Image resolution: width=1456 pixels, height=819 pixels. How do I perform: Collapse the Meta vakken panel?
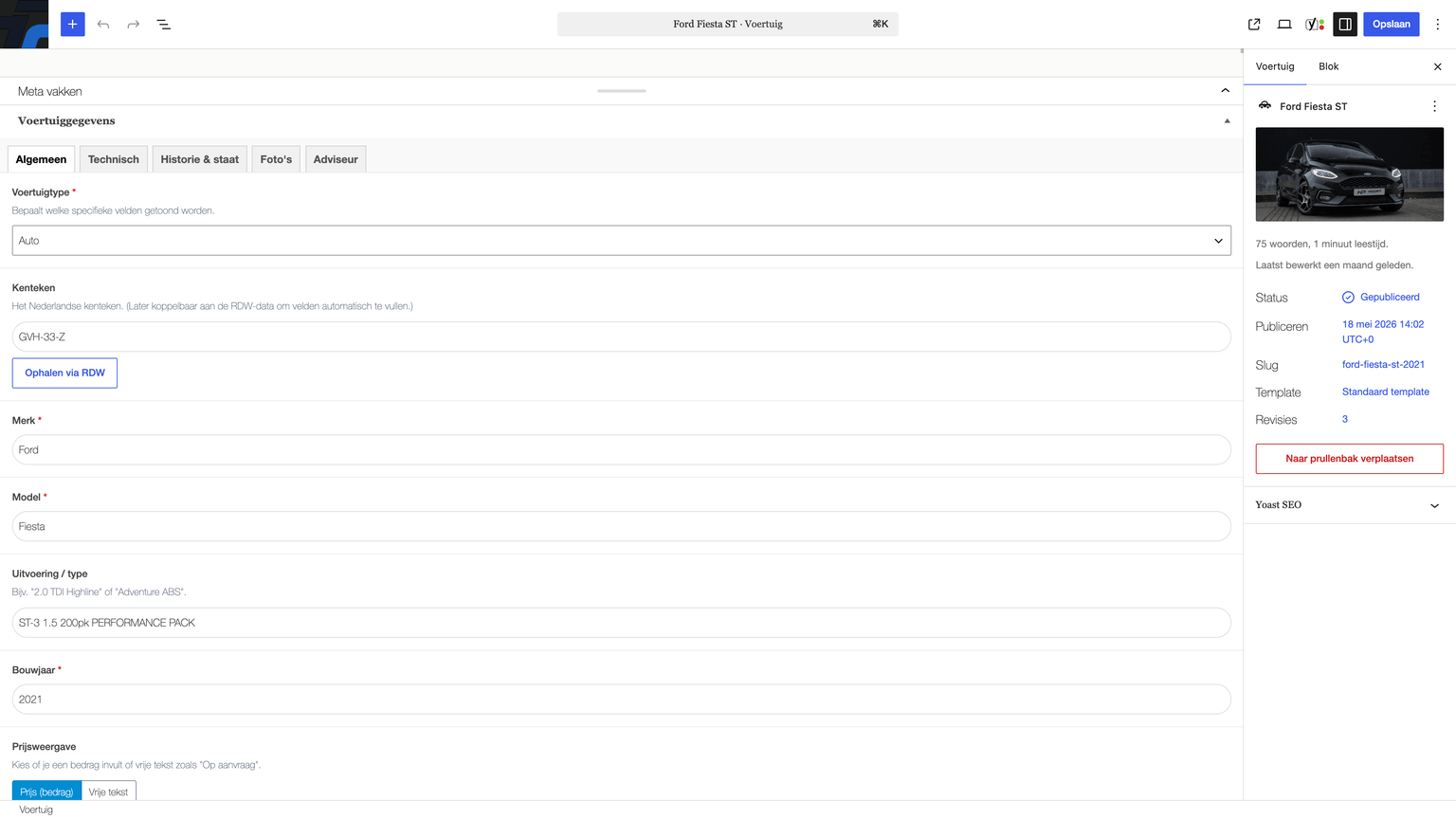(1226, 91)
